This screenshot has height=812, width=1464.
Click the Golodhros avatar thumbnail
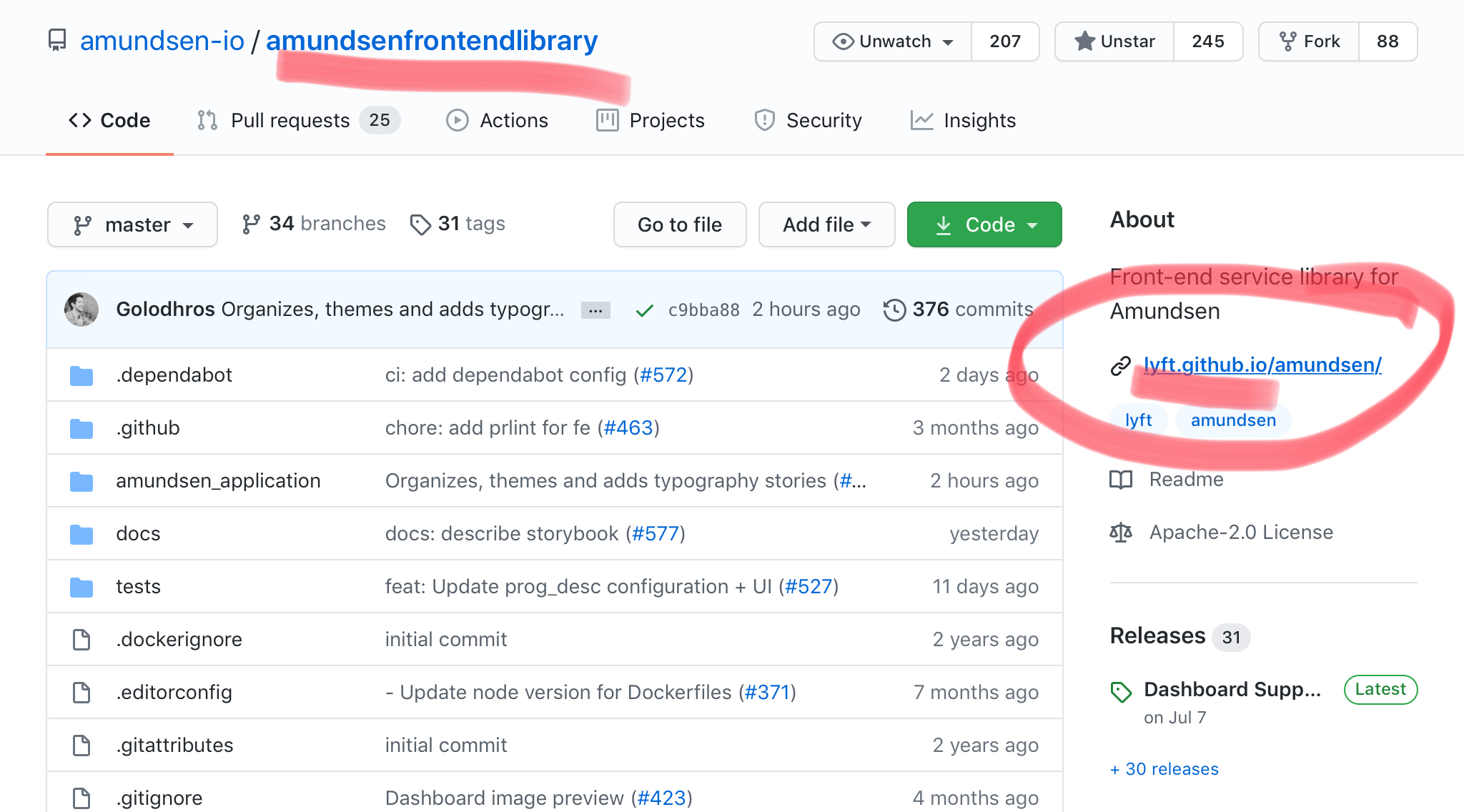81,310
